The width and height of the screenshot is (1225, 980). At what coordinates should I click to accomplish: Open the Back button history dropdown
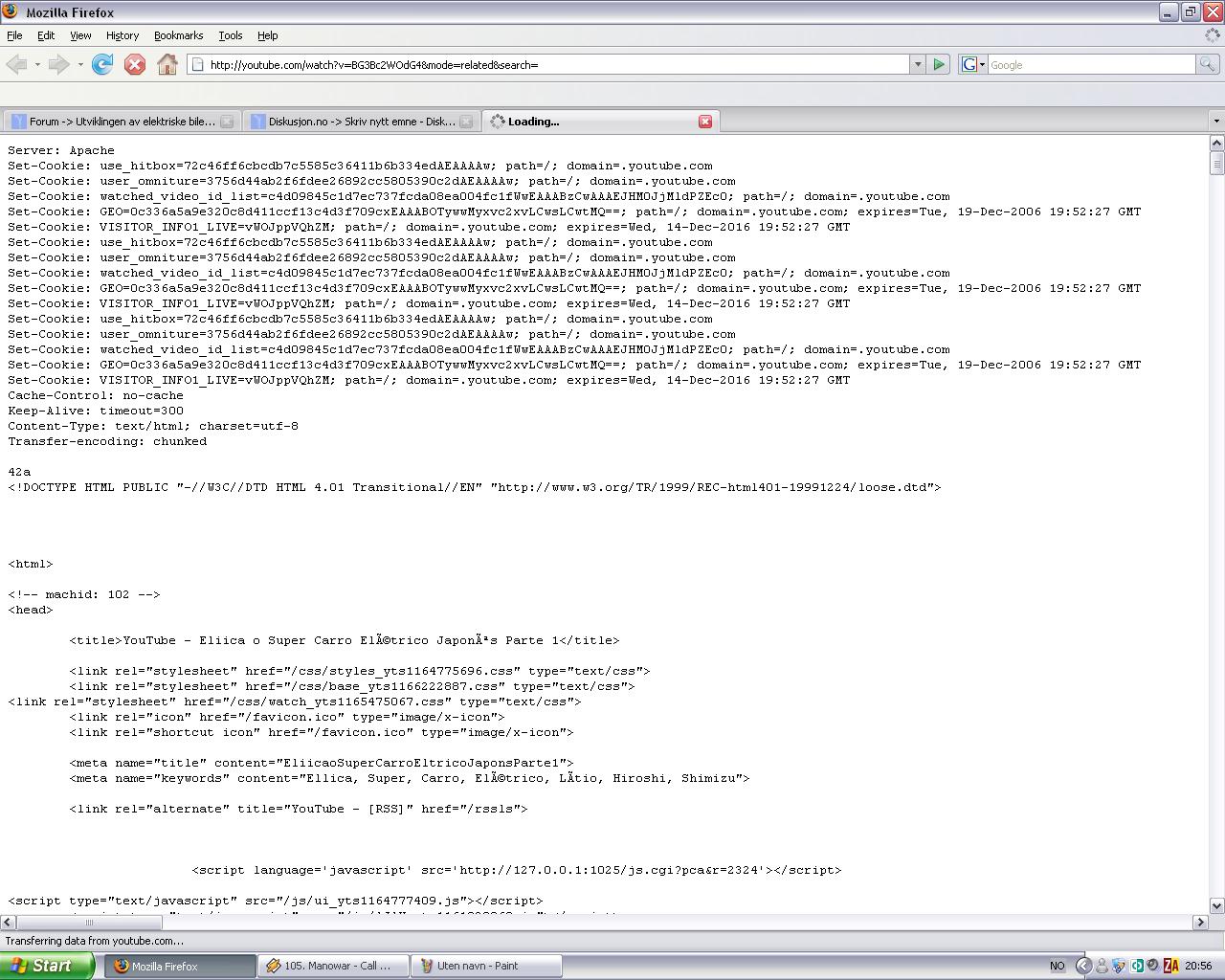pos(37,64)
